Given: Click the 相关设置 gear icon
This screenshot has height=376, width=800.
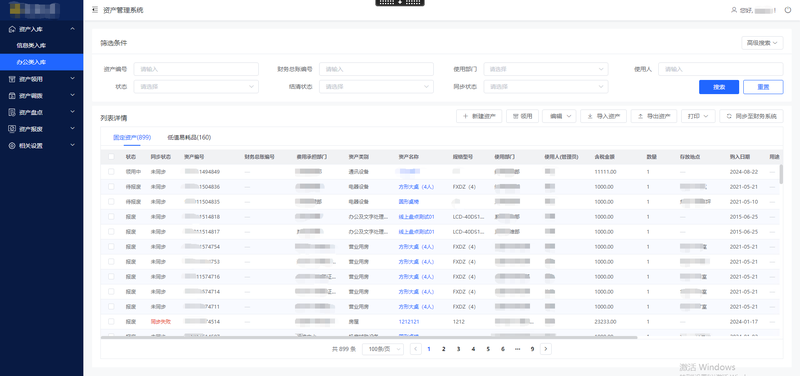Looking at the screenshot, I should point(12,145).
